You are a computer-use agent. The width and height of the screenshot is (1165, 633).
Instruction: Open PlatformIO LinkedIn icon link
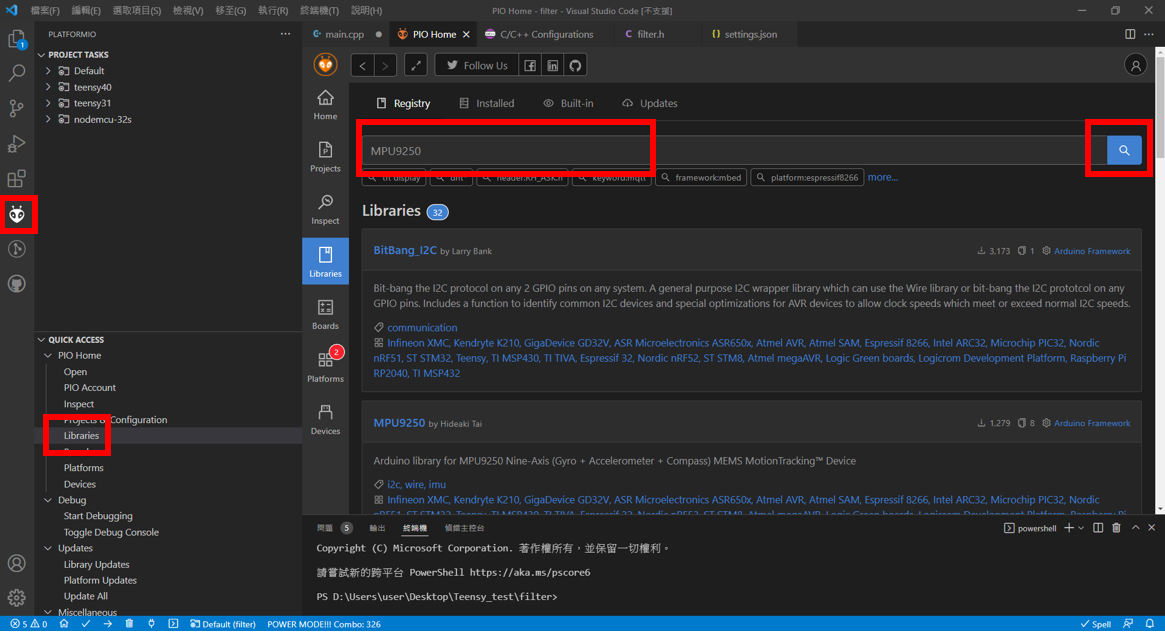pos(553,65)
